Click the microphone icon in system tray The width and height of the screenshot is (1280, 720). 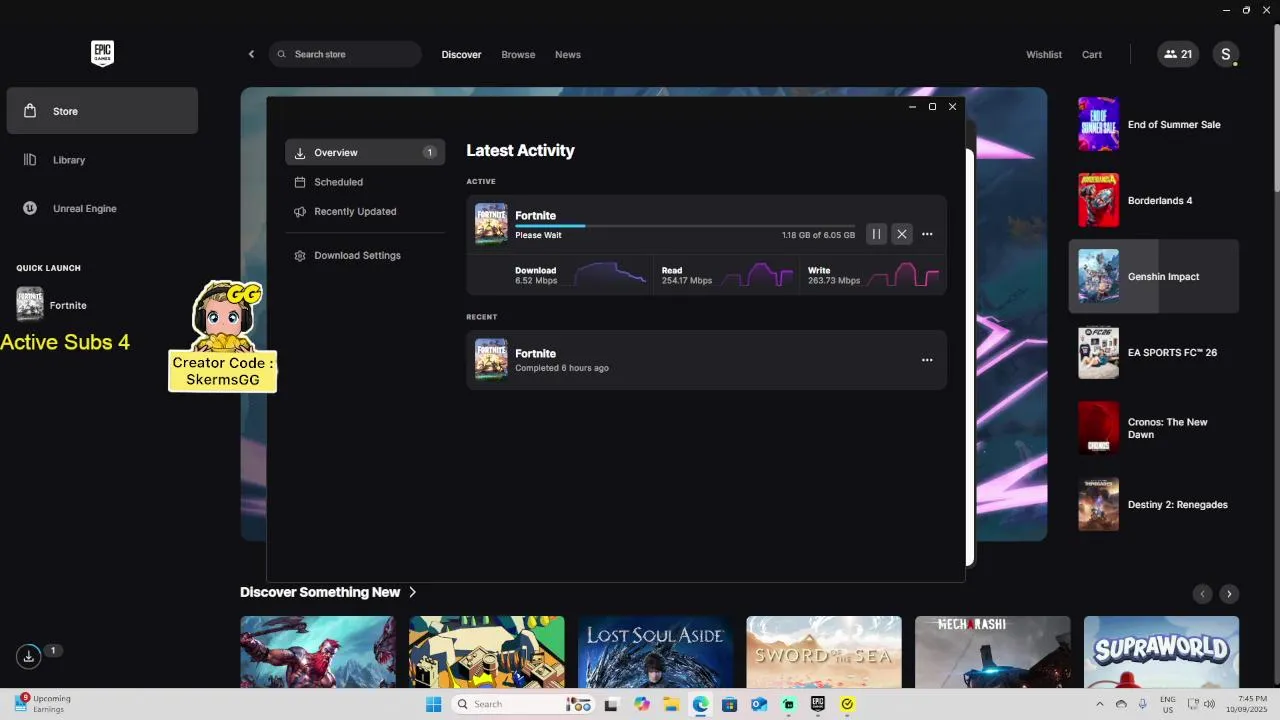(x=1143, y=704)
